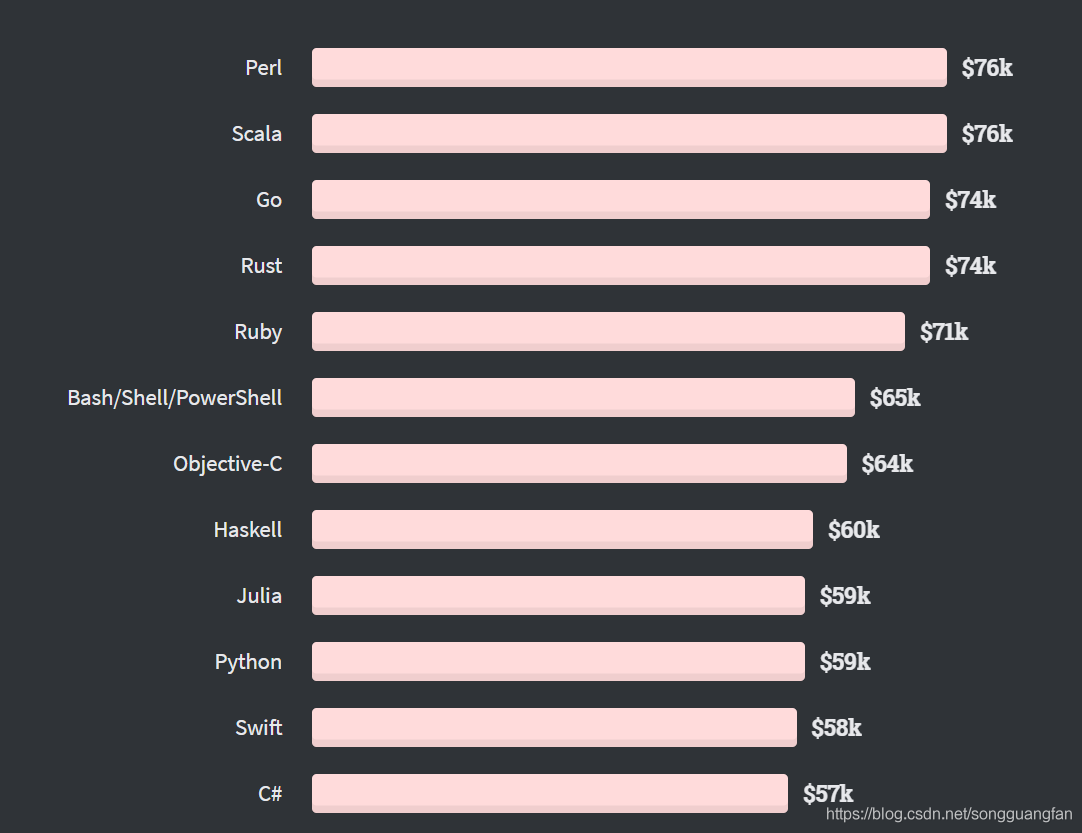Viewport: 1082px width, 833px height.
Task: Click the Objective-C bar
Action: pos(579,463)
